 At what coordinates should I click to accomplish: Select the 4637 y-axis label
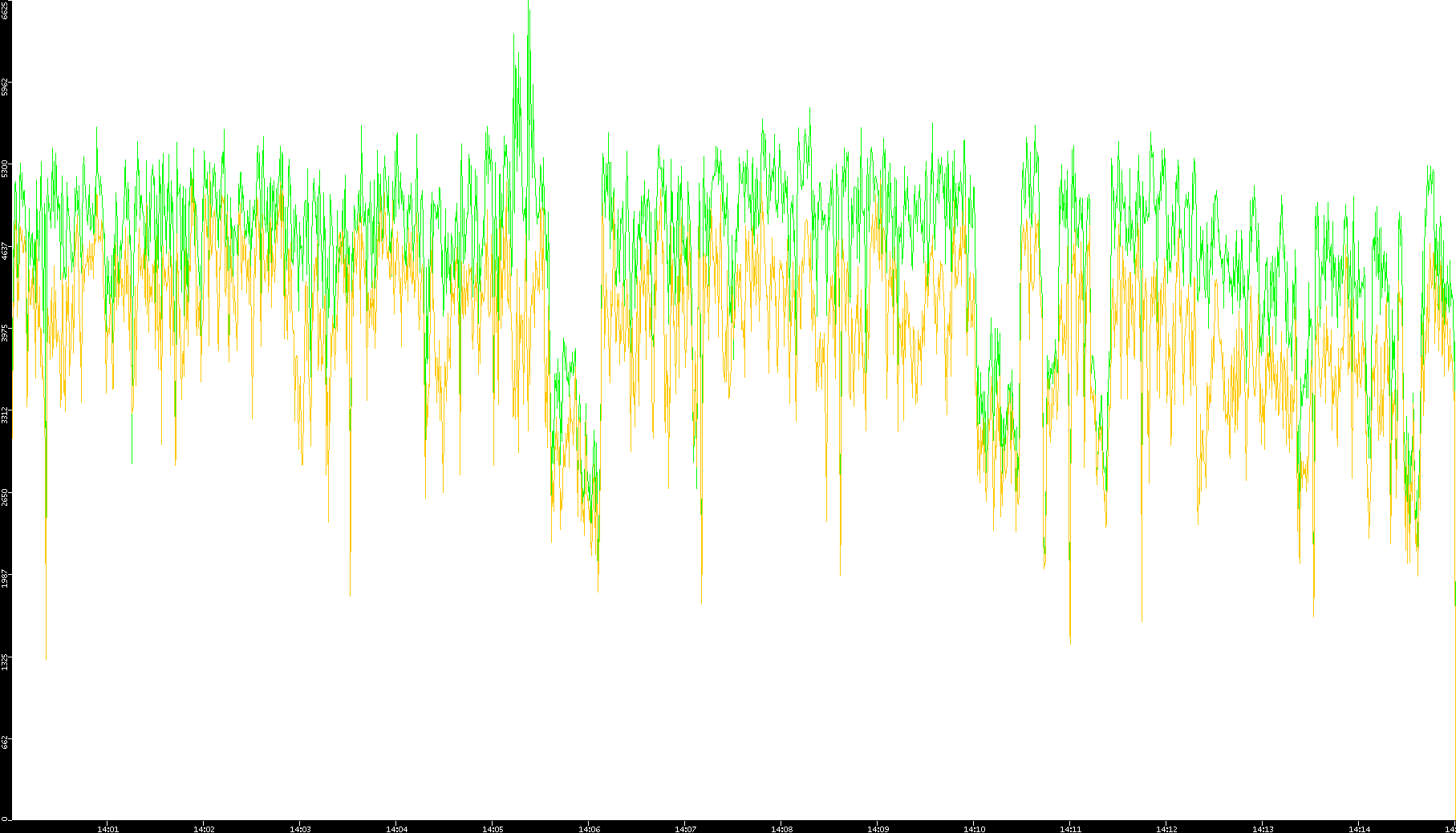pyautogui.click(x=5, y=251)
